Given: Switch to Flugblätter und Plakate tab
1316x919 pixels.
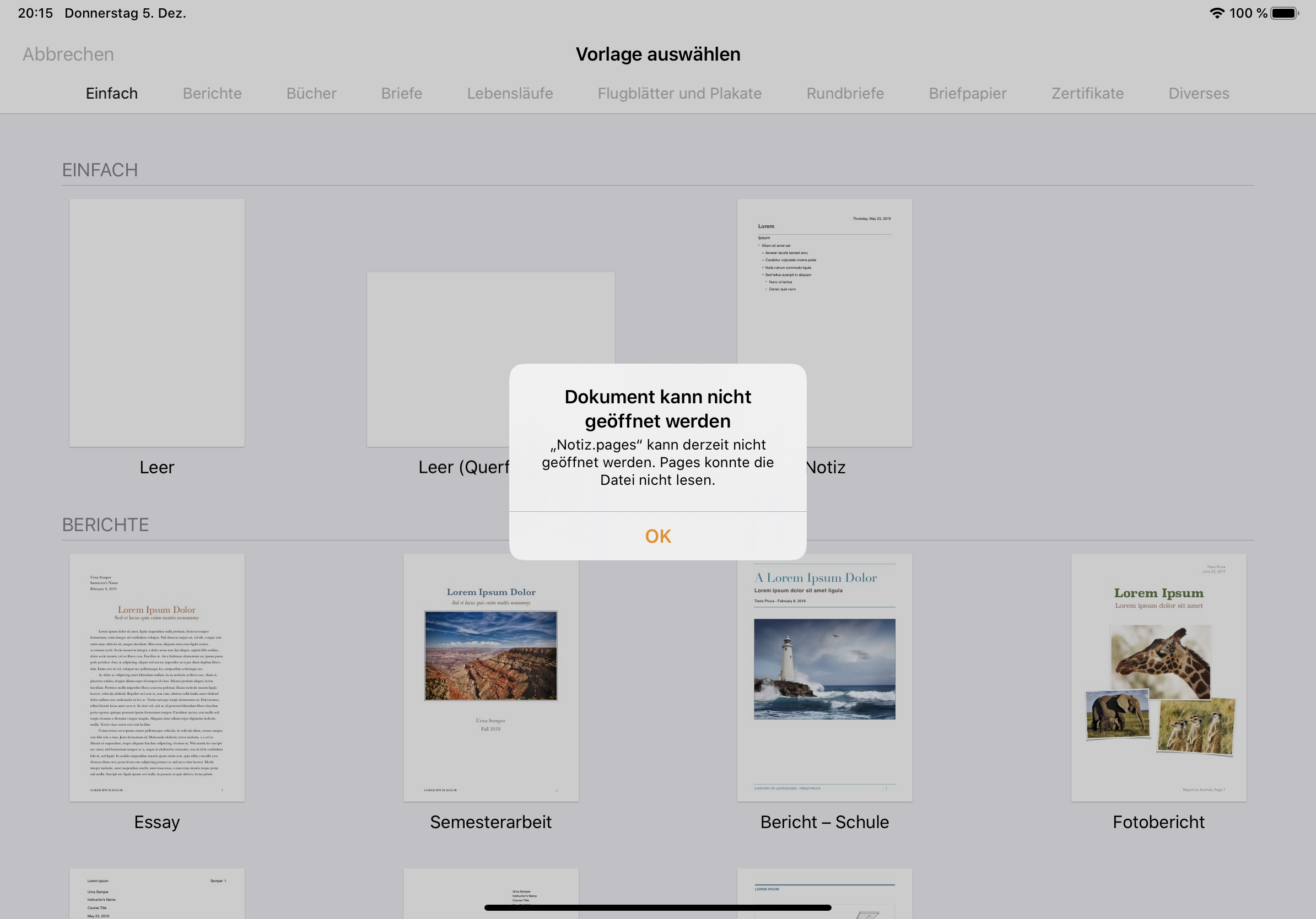Looking at the screenshot, I should click(x=679, y=94).
